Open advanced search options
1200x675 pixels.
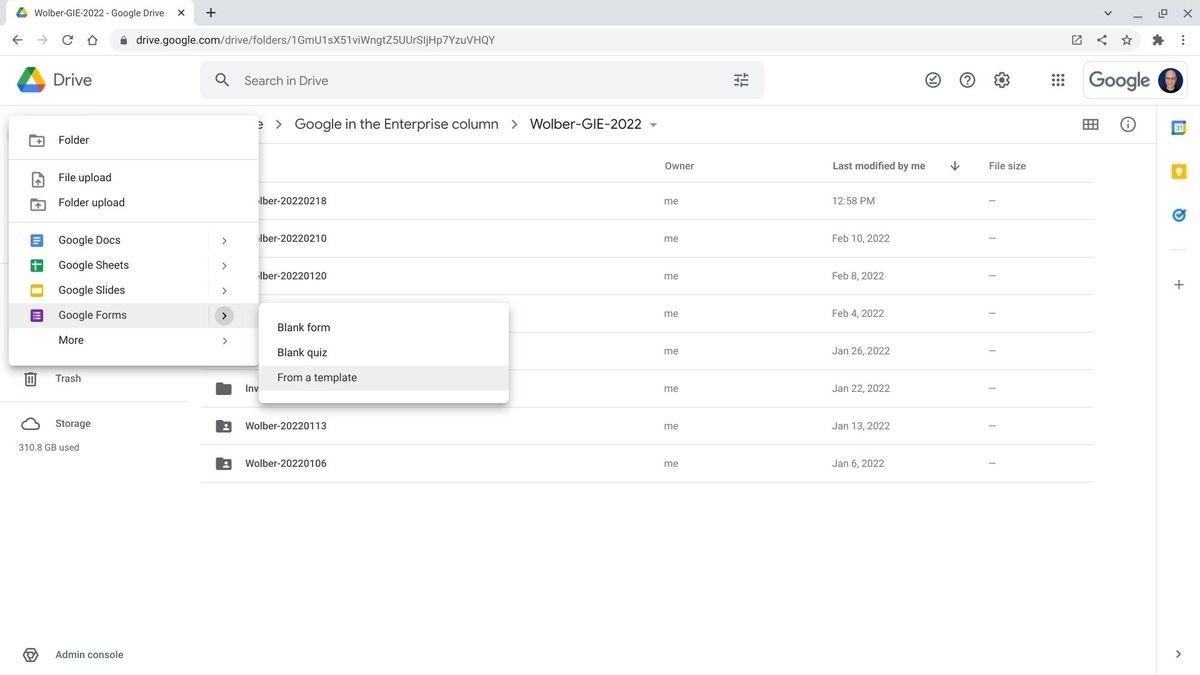point(741,80)
